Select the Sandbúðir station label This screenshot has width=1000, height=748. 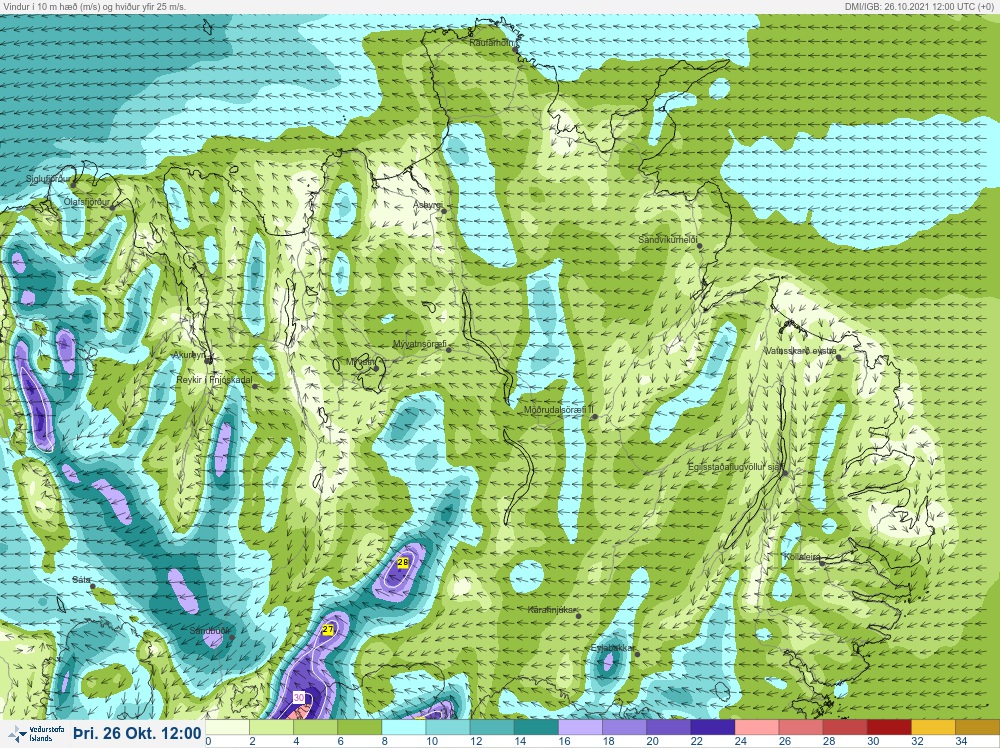click(210, 631)
